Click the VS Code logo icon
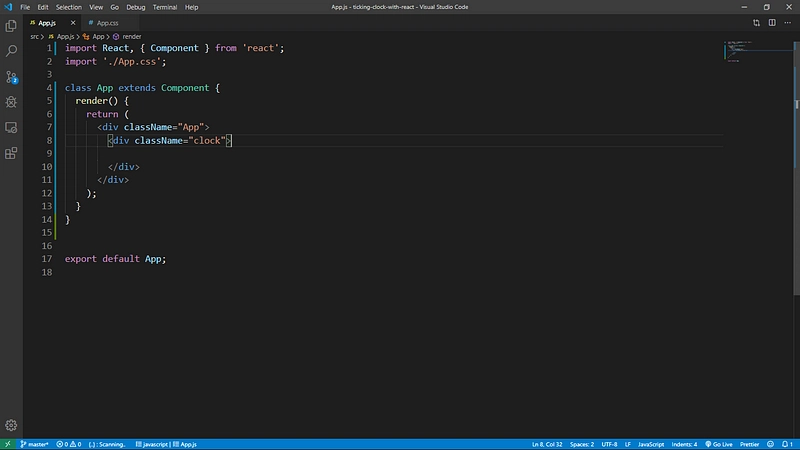Image resolution: width=800 pixels, height=450 pixels. (x=8, y=7)
